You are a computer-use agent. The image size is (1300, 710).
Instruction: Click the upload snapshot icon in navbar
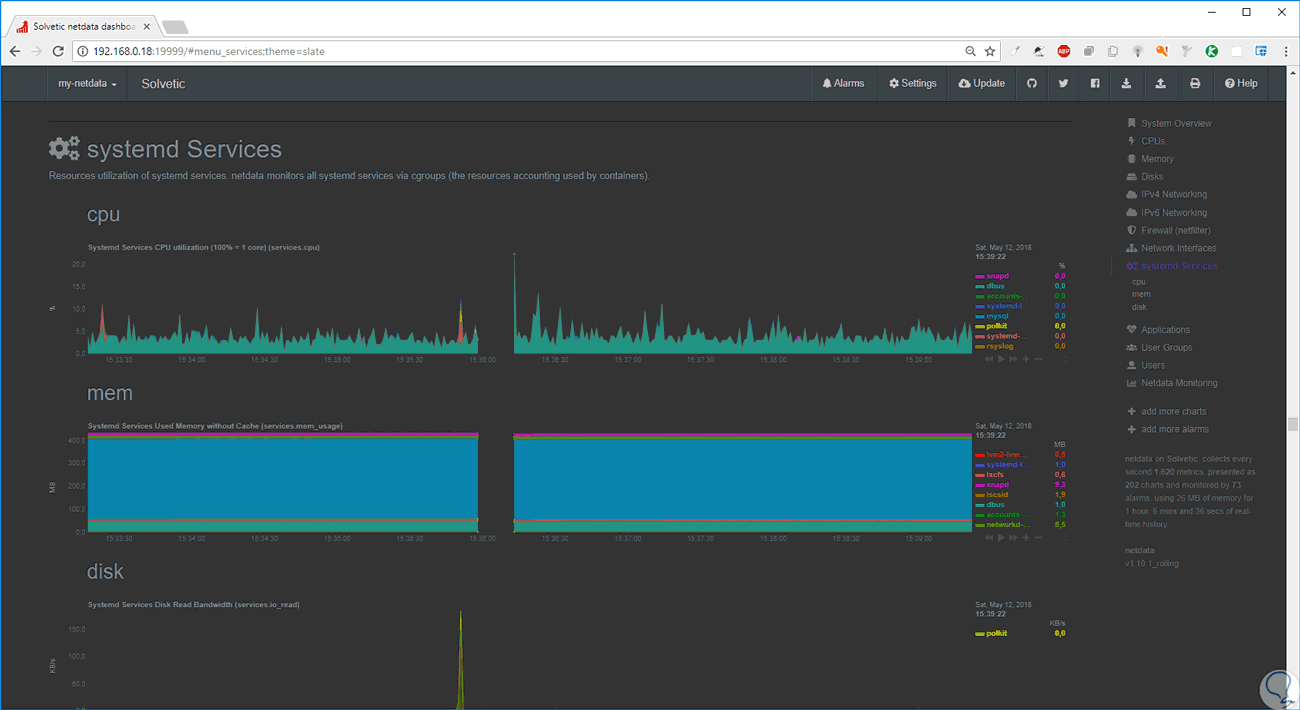tap(1160, 84)
